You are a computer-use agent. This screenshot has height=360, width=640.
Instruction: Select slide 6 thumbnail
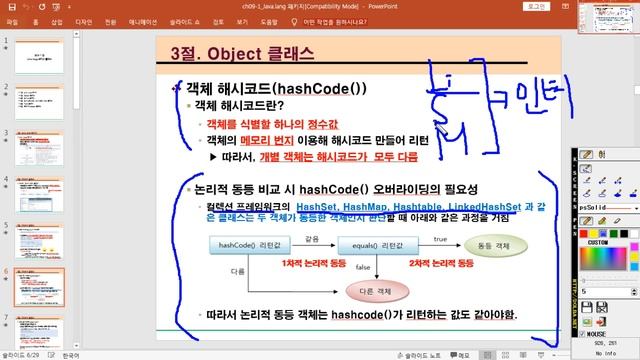click(39, 287)
